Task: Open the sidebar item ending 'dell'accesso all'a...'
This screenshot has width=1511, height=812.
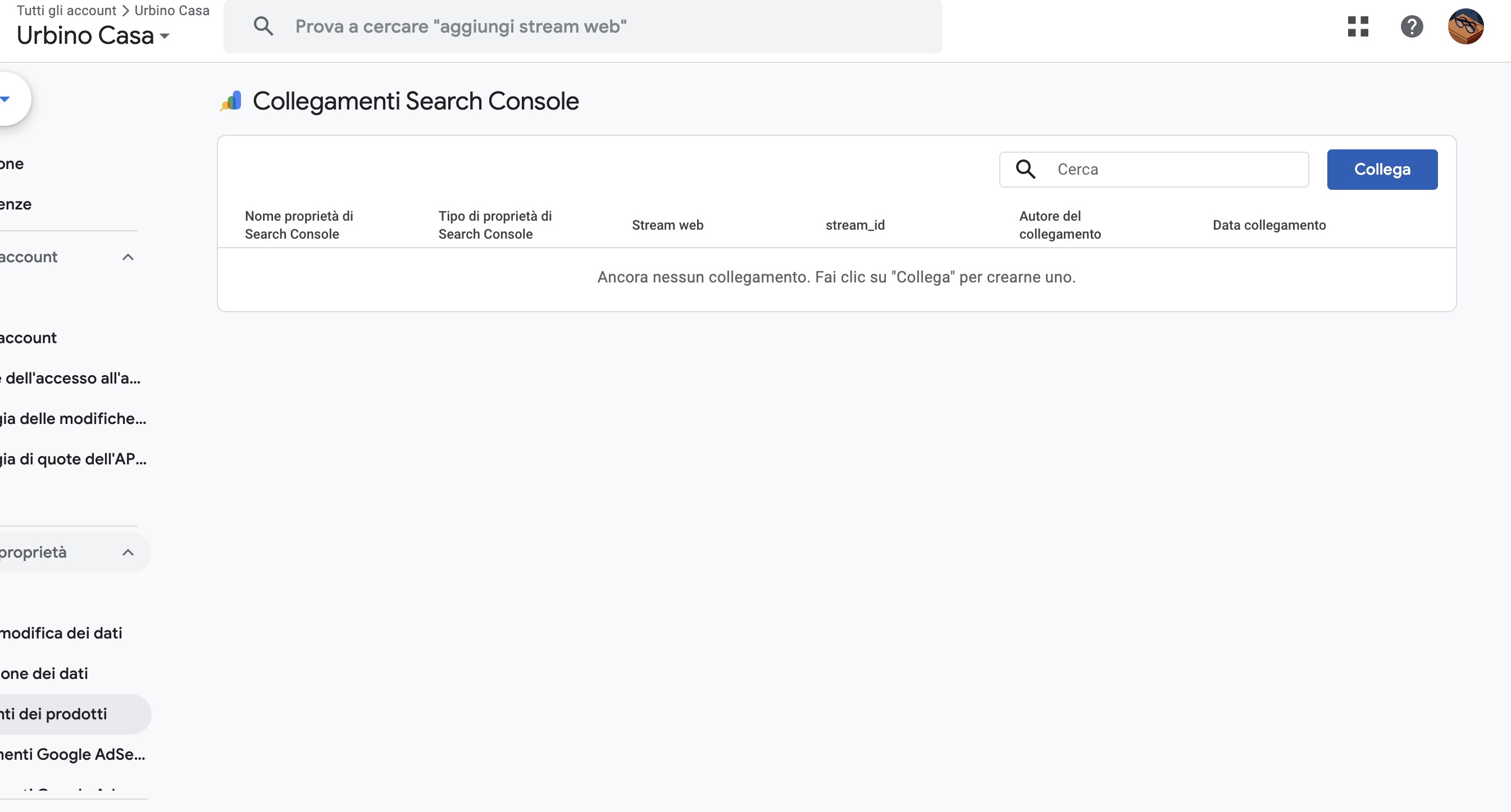Action: (70, 378)
